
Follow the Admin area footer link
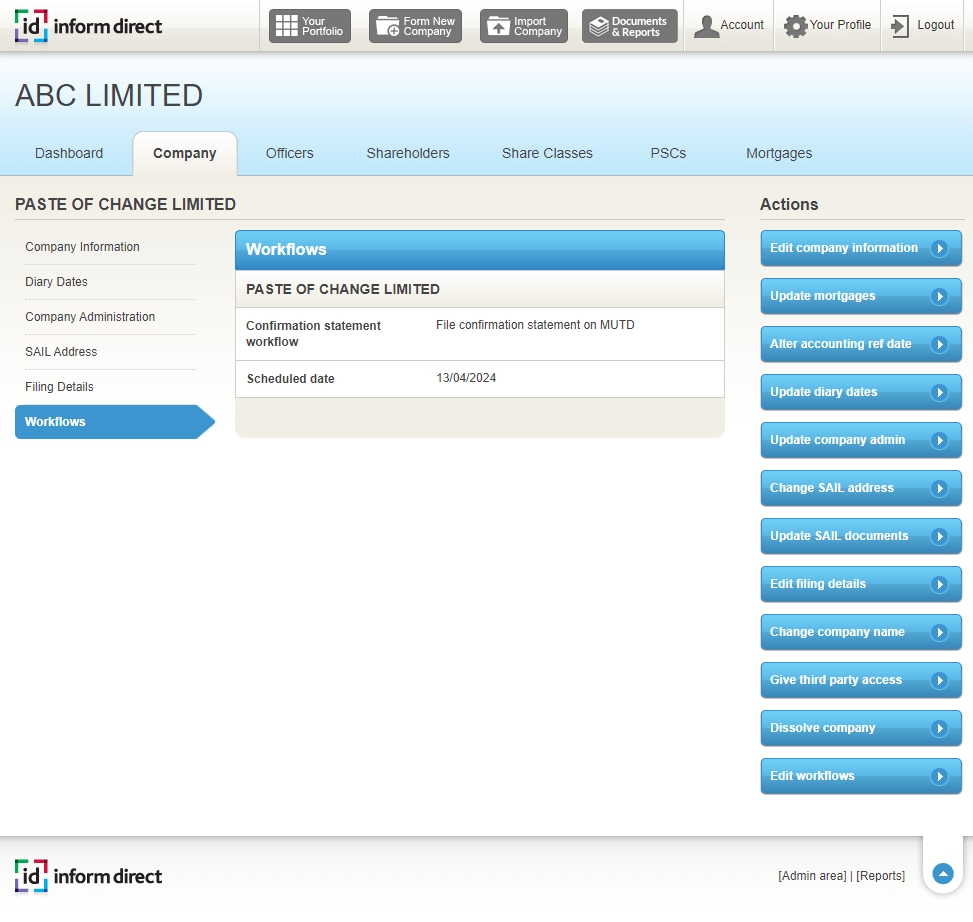coord(812,876)
